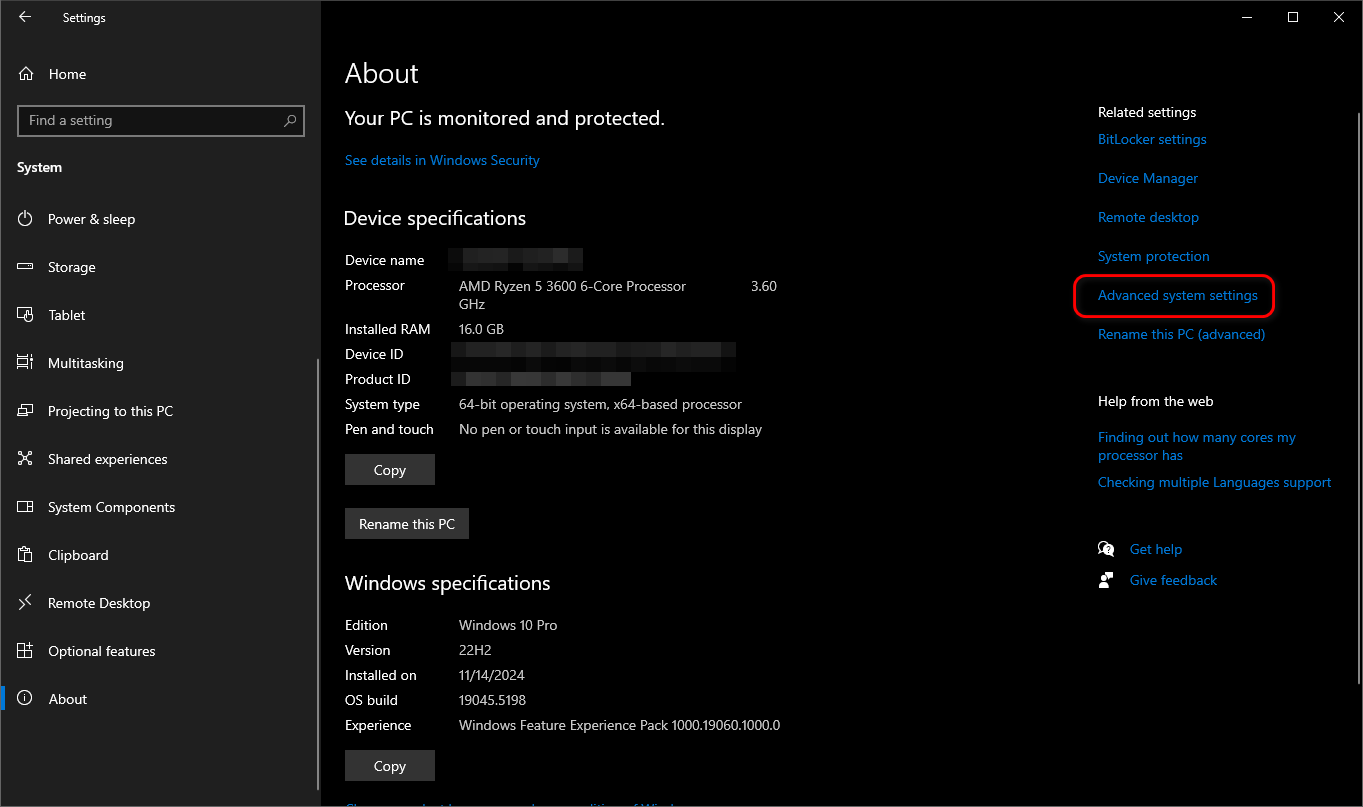Open the Device Manager link
Screen dimensions: 1363x807
tap(1147, 178)
